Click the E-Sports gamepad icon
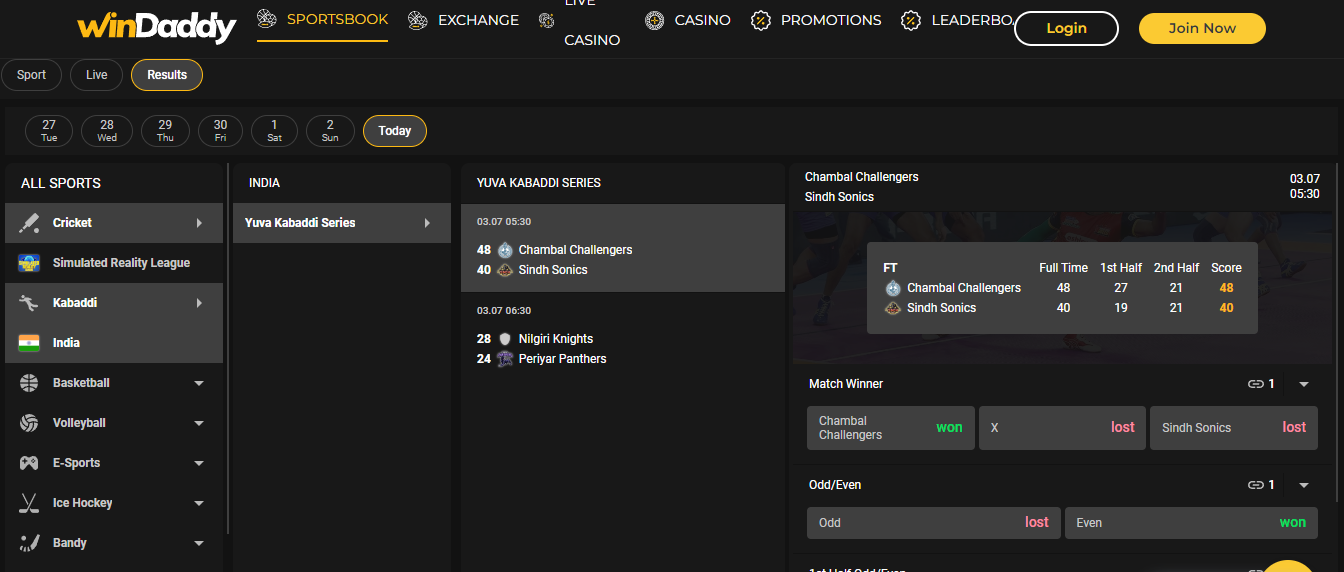Viewport: 1344px width, 572px height. [x=29, y=463]
